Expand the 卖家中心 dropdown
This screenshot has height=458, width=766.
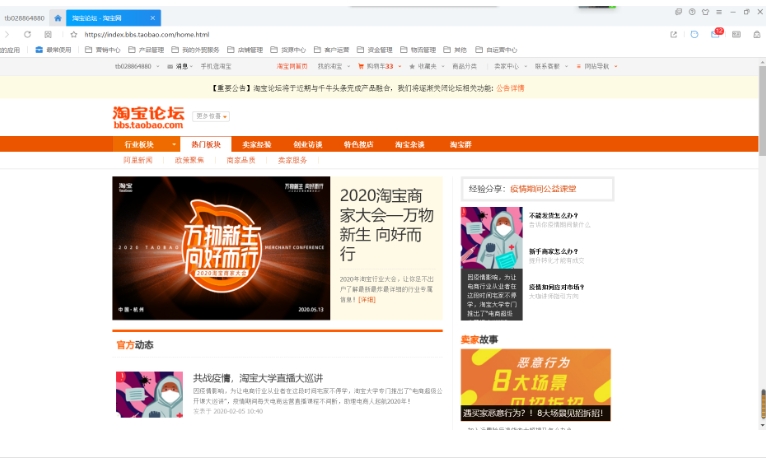click(510, 66)
